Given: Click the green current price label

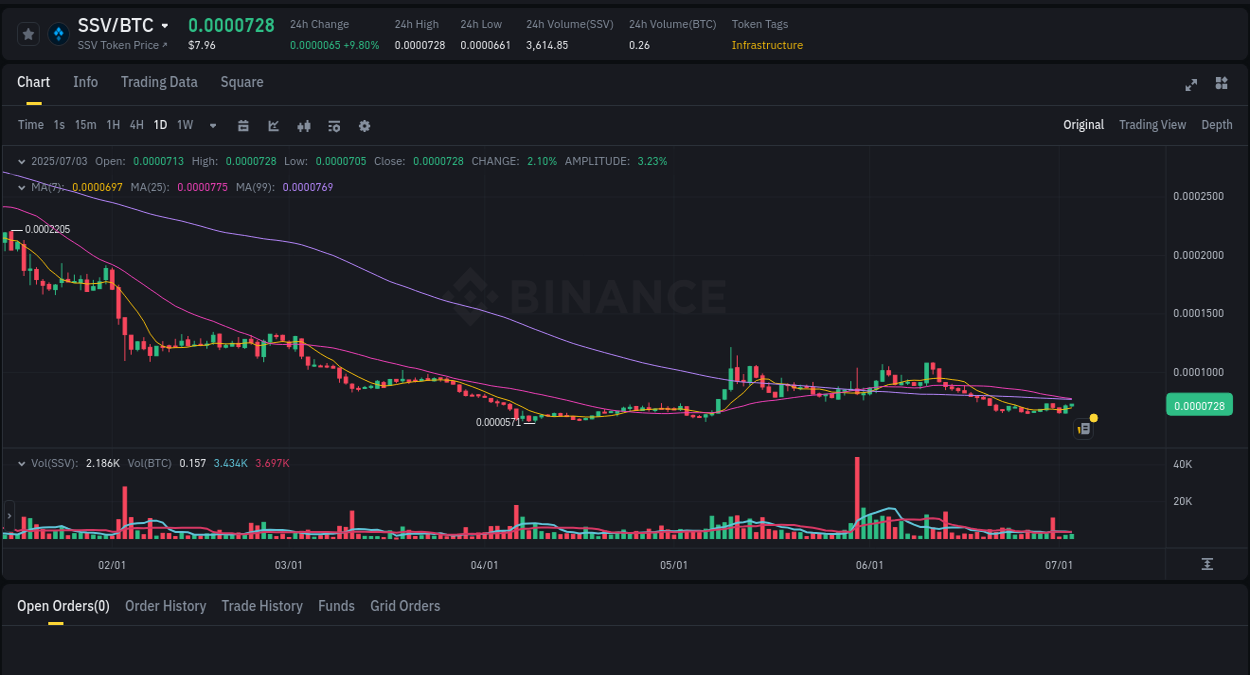Looking at the screenshot, I should (x=1199, y=405).
